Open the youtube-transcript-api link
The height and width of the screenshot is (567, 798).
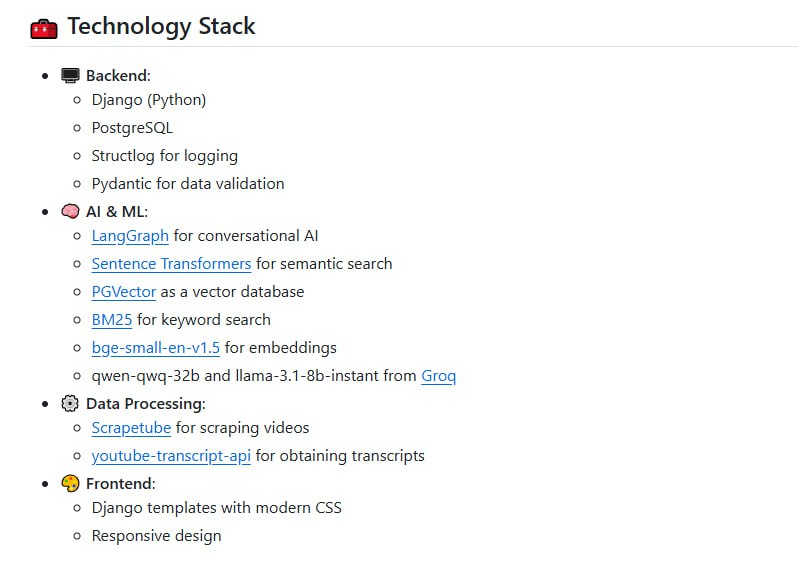coord(171,456)
